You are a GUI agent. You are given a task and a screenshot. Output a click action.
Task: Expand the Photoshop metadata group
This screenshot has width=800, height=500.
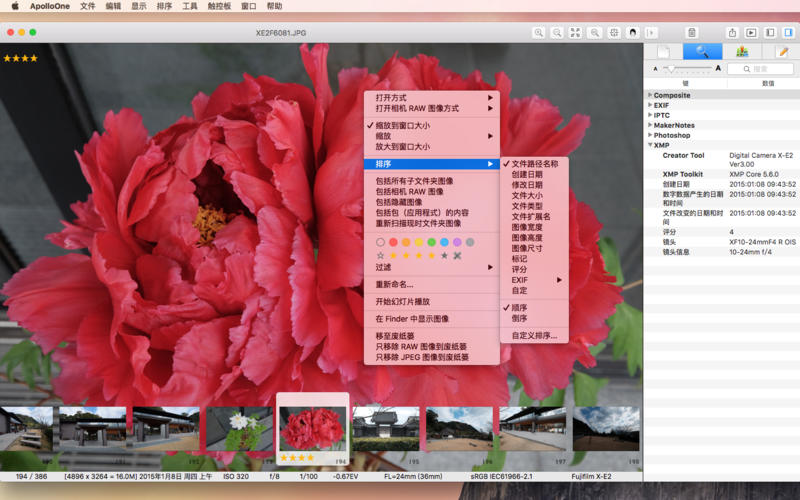650,135
